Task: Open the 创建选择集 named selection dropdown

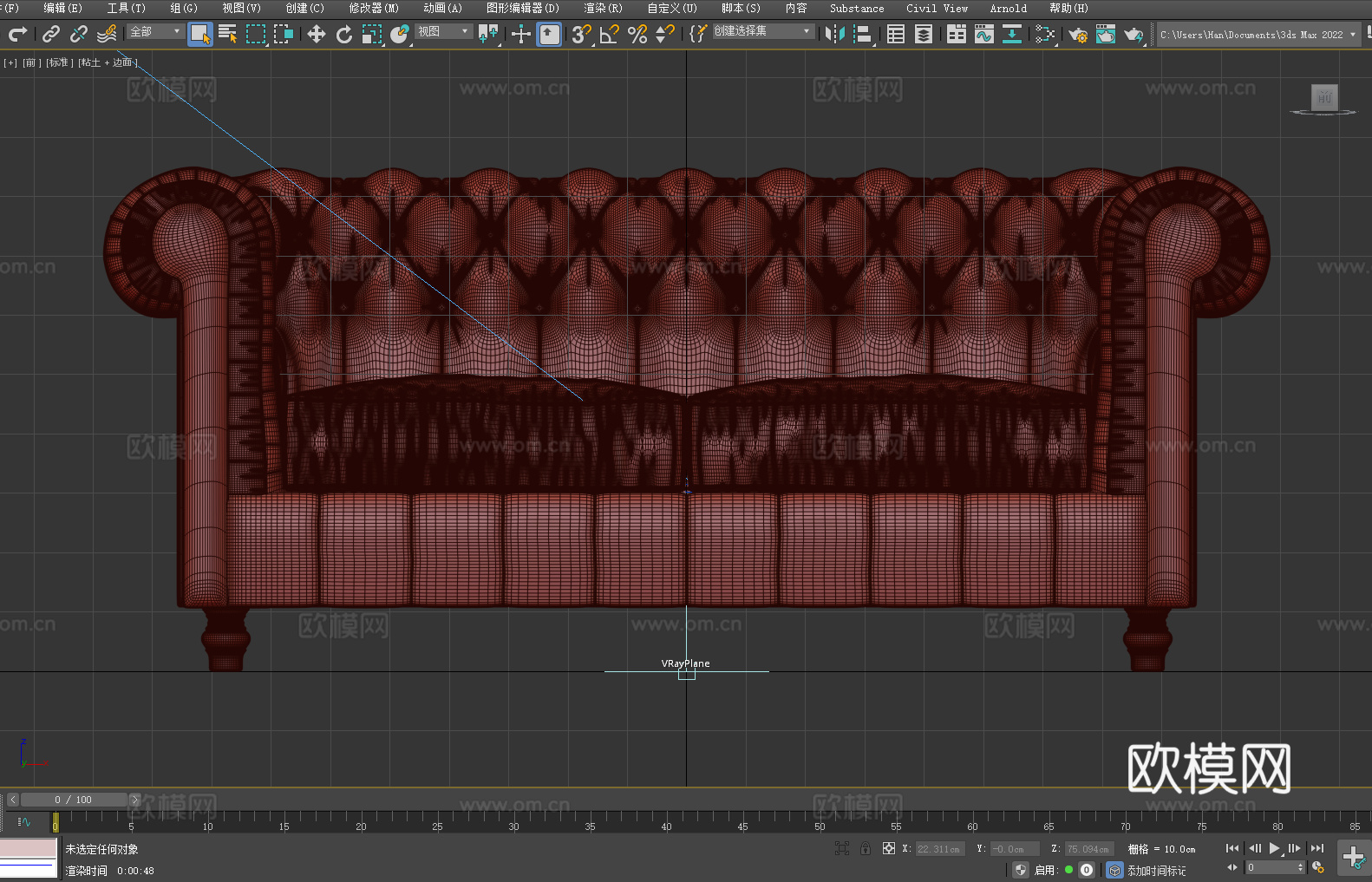Action: pyautogui.click(x=762, y=31)
